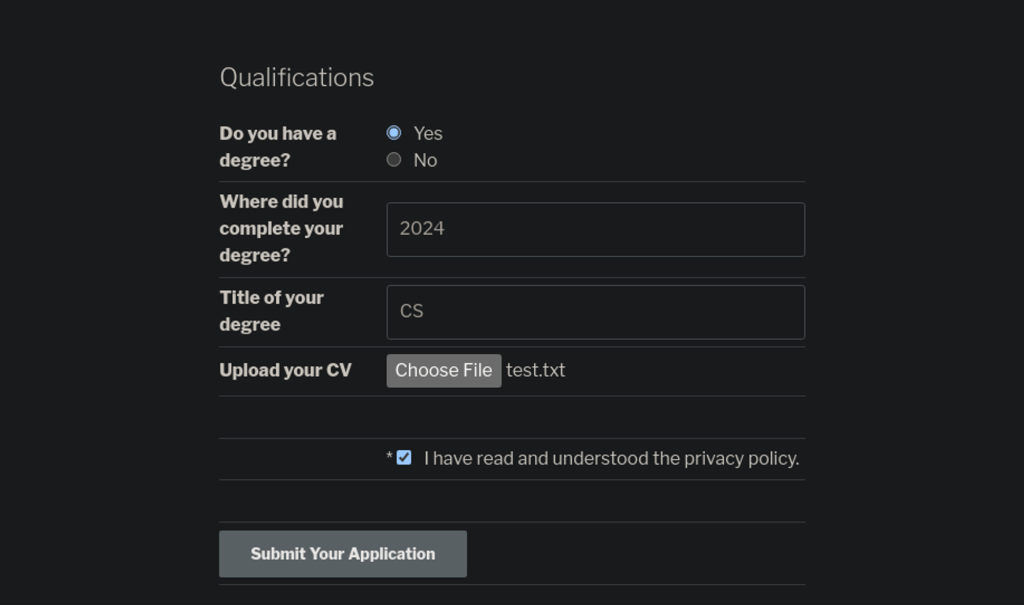Click the "Yes" option label text
The height and width of the screenshot is (605, 1024).
tap(428, 133)
